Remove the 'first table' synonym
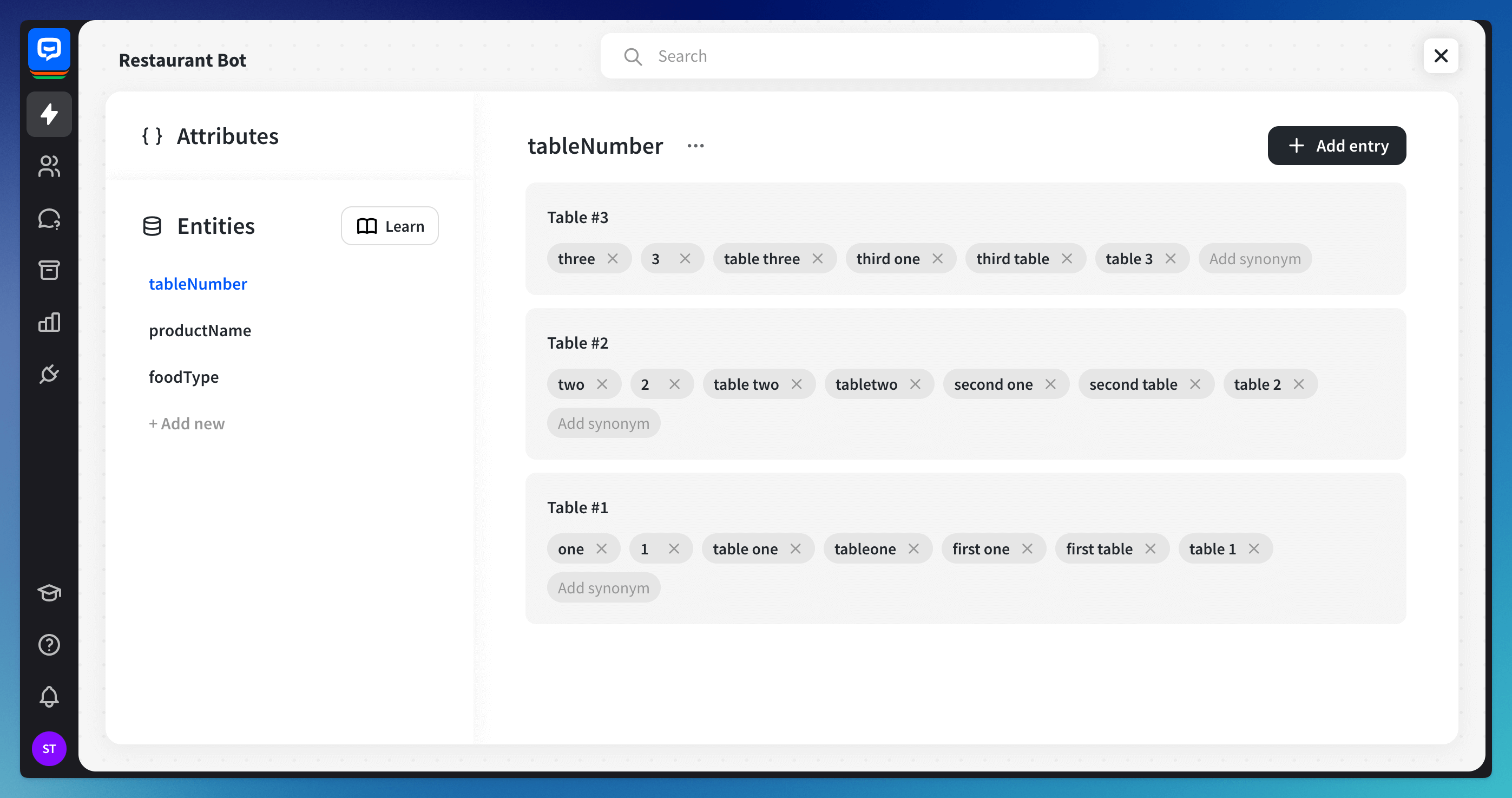 pyautogui.click(x=1150, y=548)
